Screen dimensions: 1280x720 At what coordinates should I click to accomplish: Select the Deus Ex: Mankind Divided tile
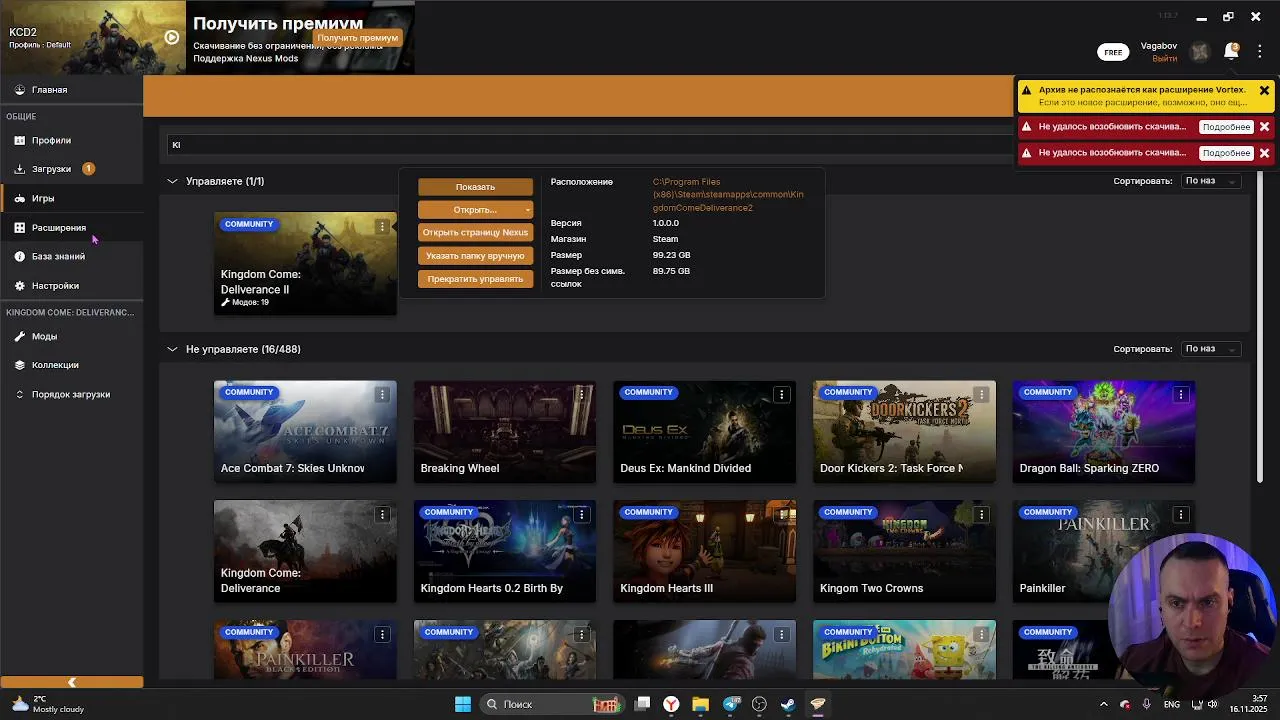705,432
